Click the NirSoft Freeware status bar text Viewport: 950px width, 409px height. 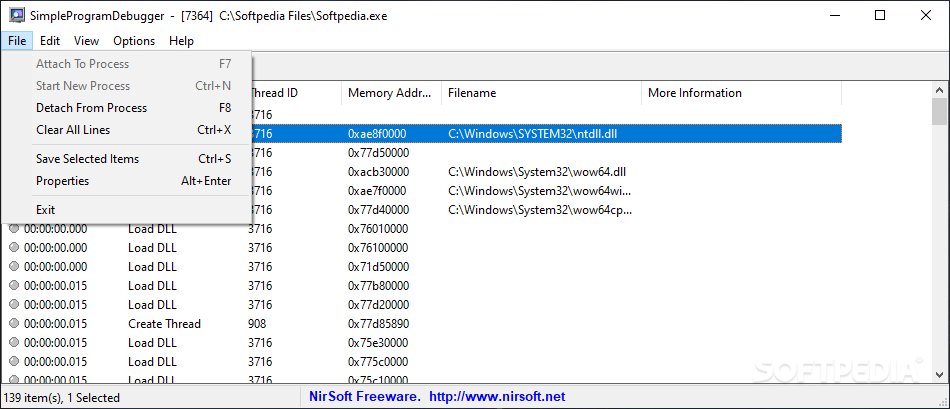coord(365,397)
